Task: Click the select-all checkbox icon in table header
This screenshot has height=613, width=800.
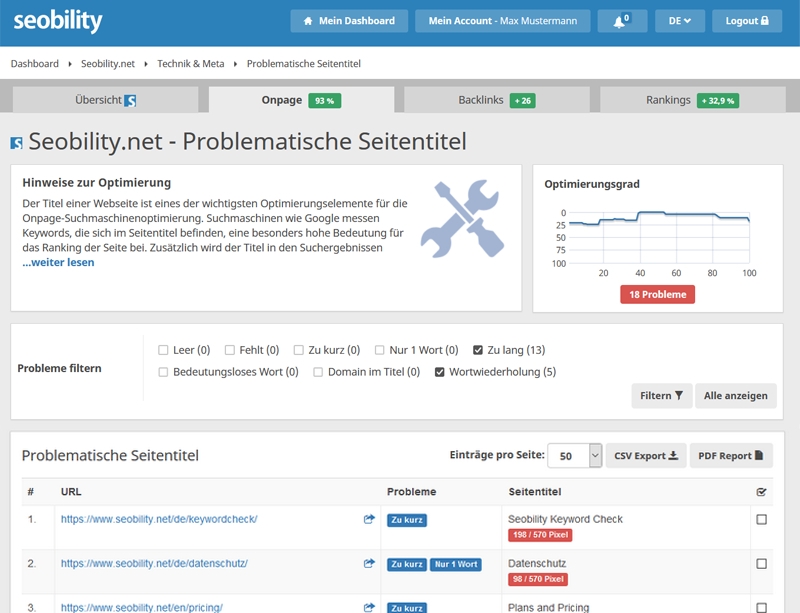Action: 762,492
